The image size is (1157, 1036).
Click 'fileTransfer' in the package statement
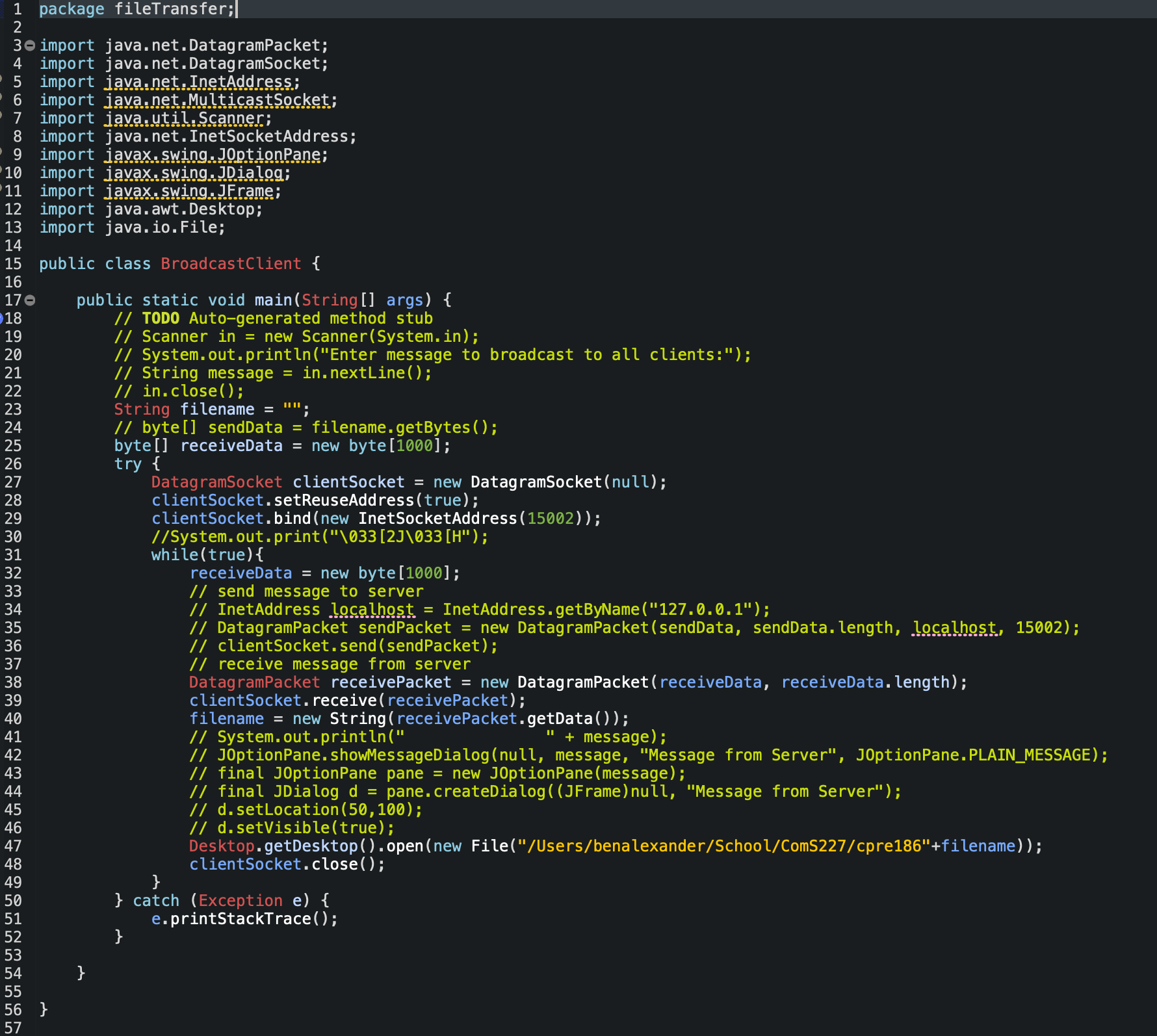(171, 9)
